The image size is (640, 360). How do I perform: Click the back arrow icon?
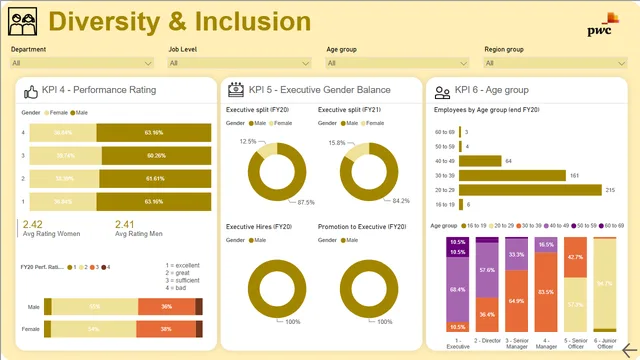[x=629, y=350]
